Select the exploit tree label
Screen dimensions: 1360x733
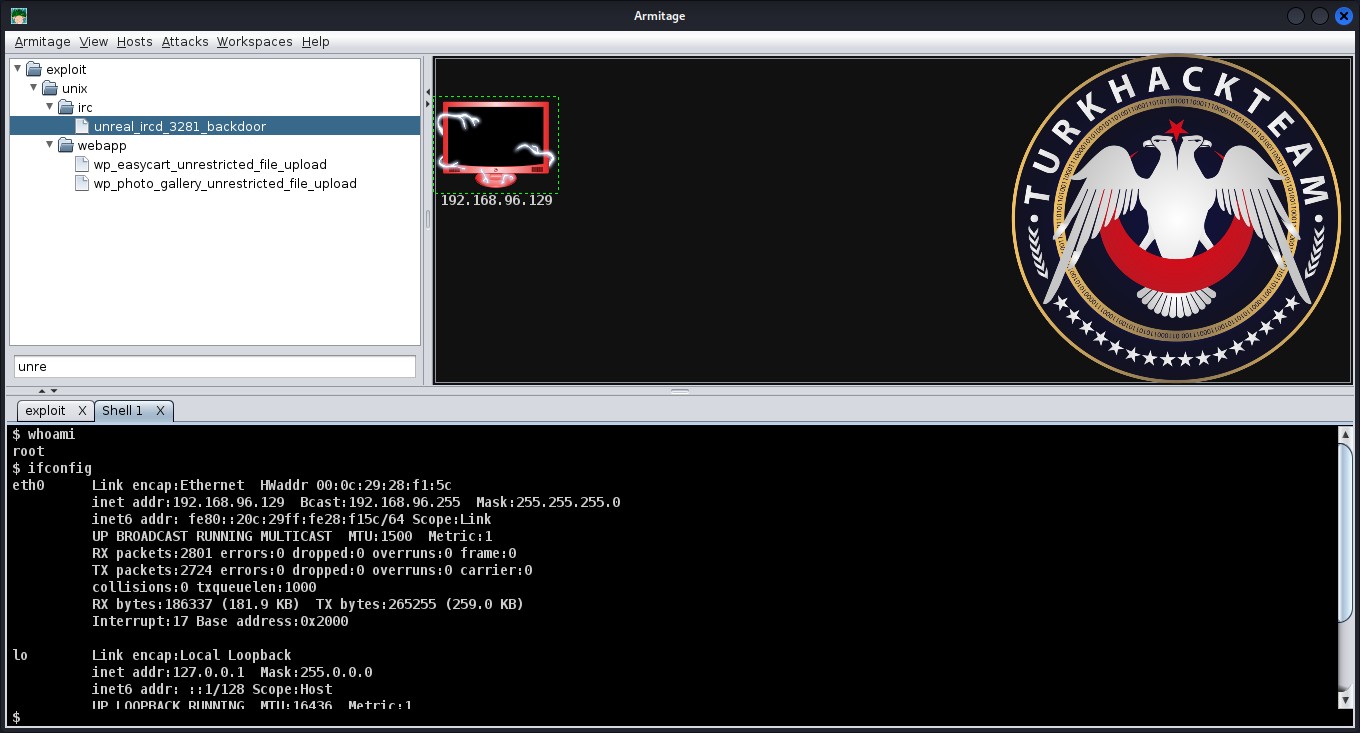[x=66, y=69]
